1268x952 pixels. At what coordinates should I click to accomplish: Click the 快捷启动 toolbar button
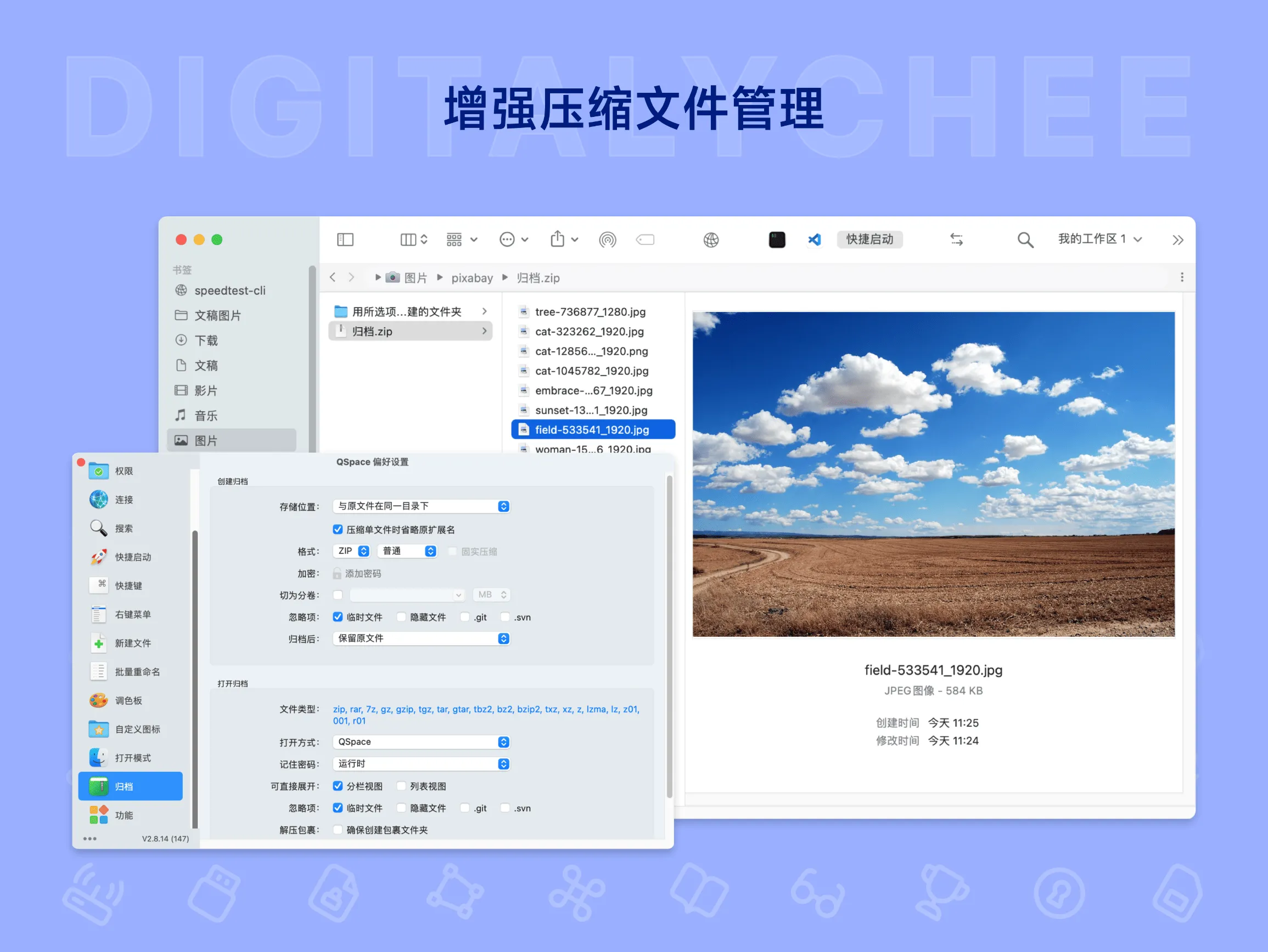[869, 239]
